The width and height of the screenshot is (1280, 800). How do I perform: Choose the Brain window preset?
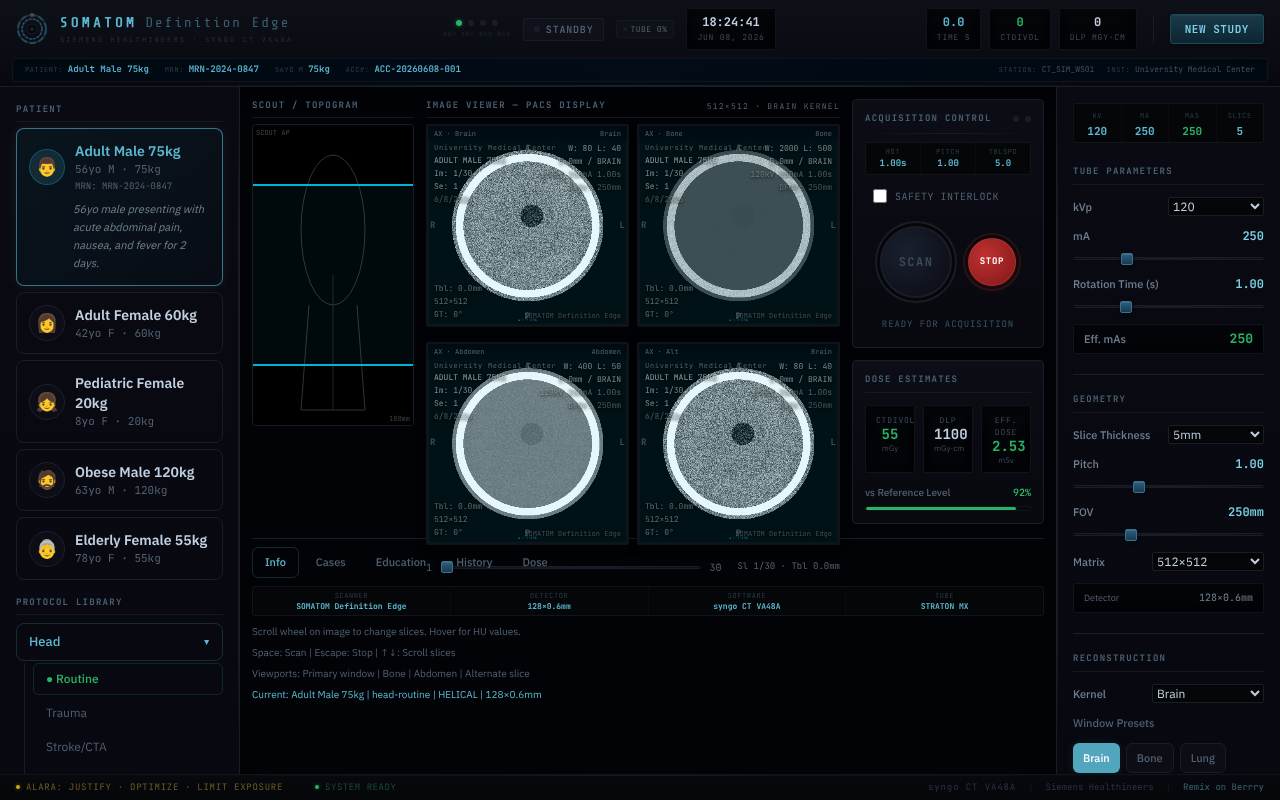1096,758
